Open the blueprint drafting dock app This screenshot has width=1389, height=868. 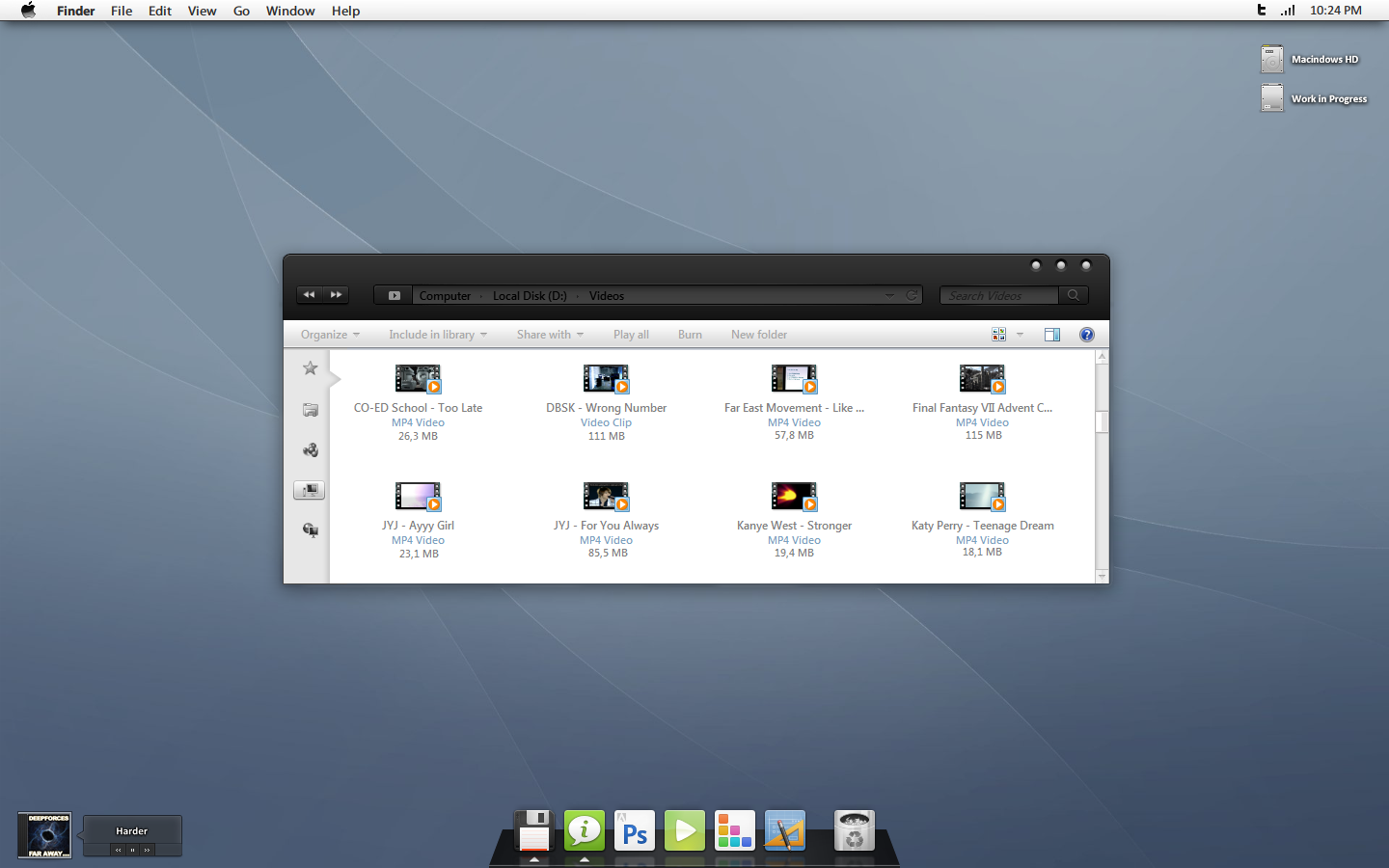785,830
